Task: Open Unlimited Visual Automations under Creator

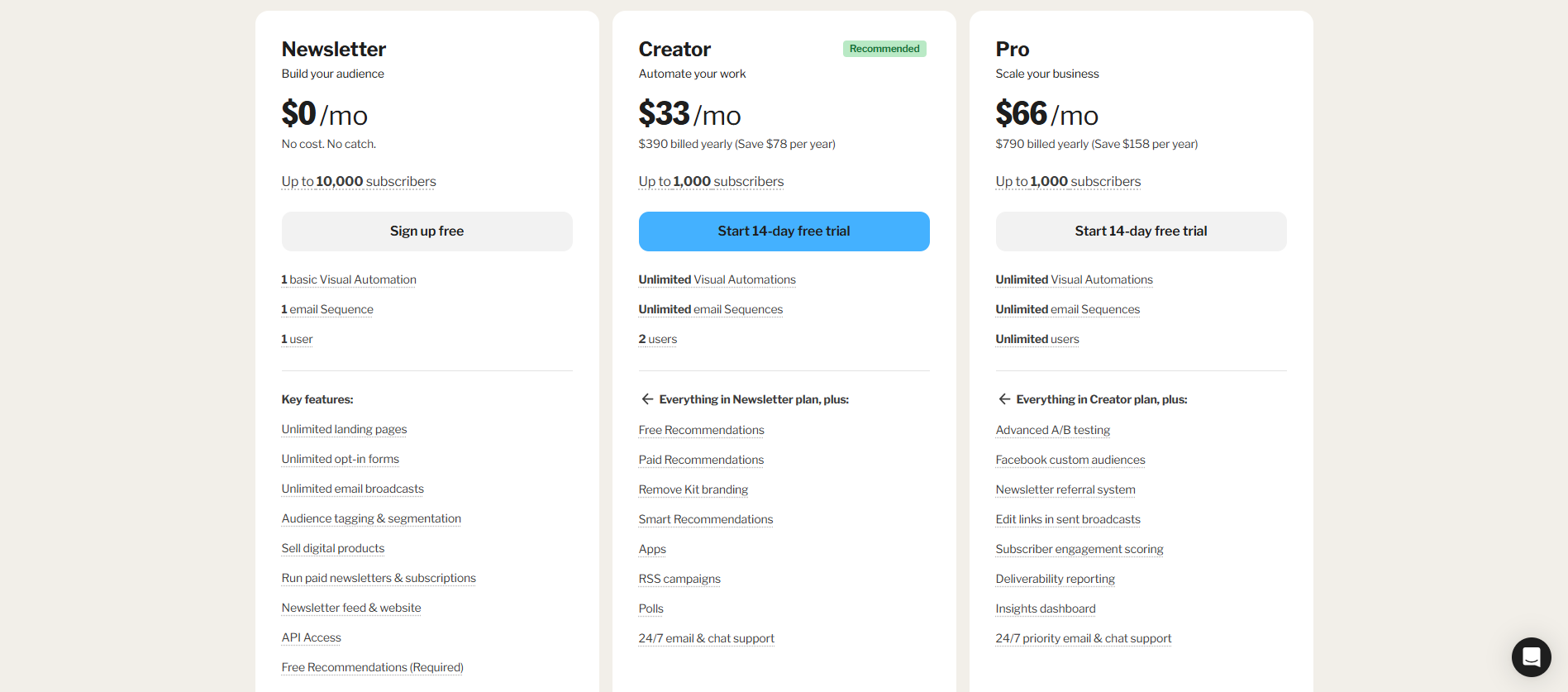Action: click(x=717, y=279)
